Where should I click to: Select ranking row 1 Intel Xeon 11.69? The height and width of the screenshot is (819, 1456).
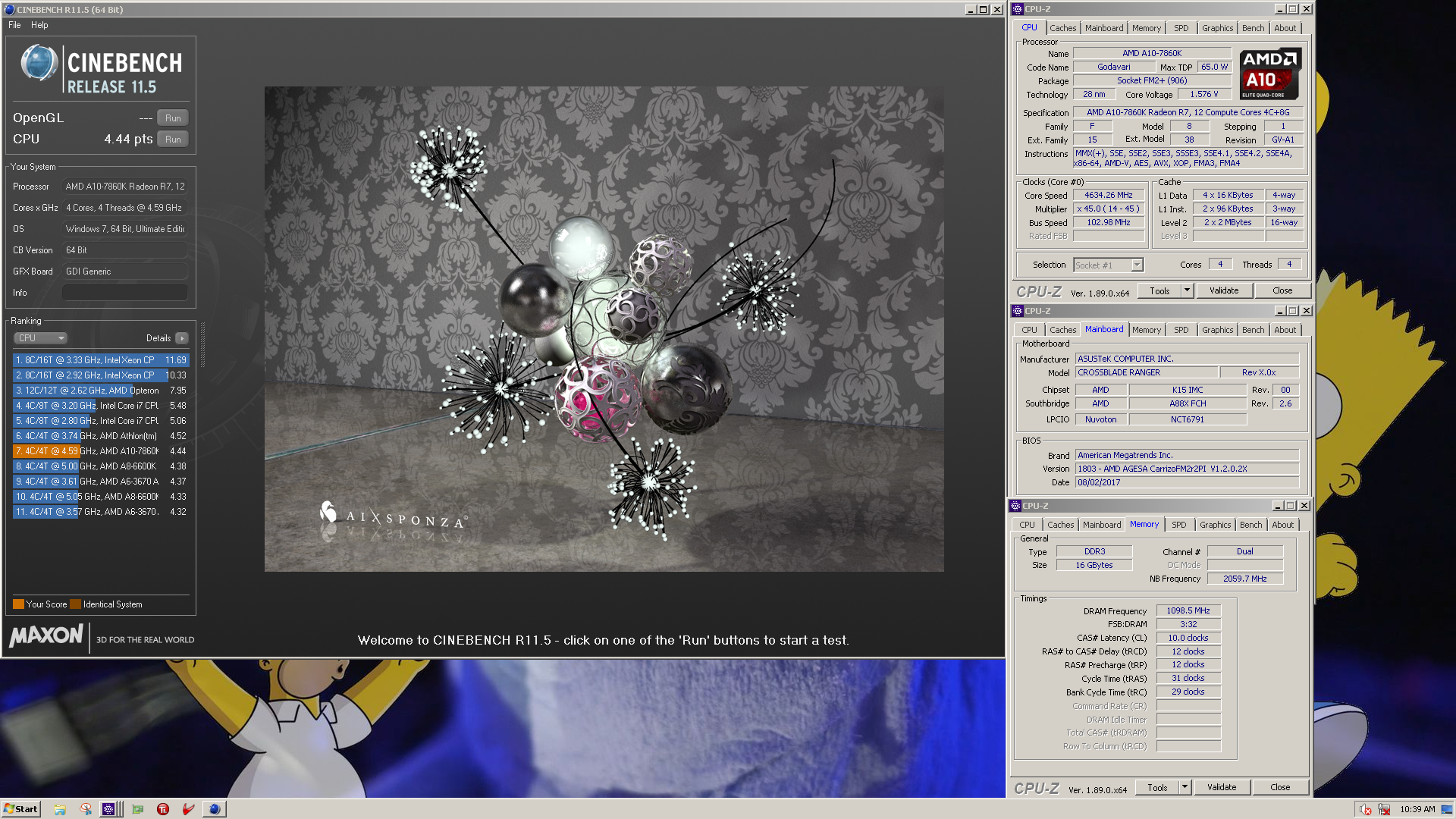click(101, 360)
